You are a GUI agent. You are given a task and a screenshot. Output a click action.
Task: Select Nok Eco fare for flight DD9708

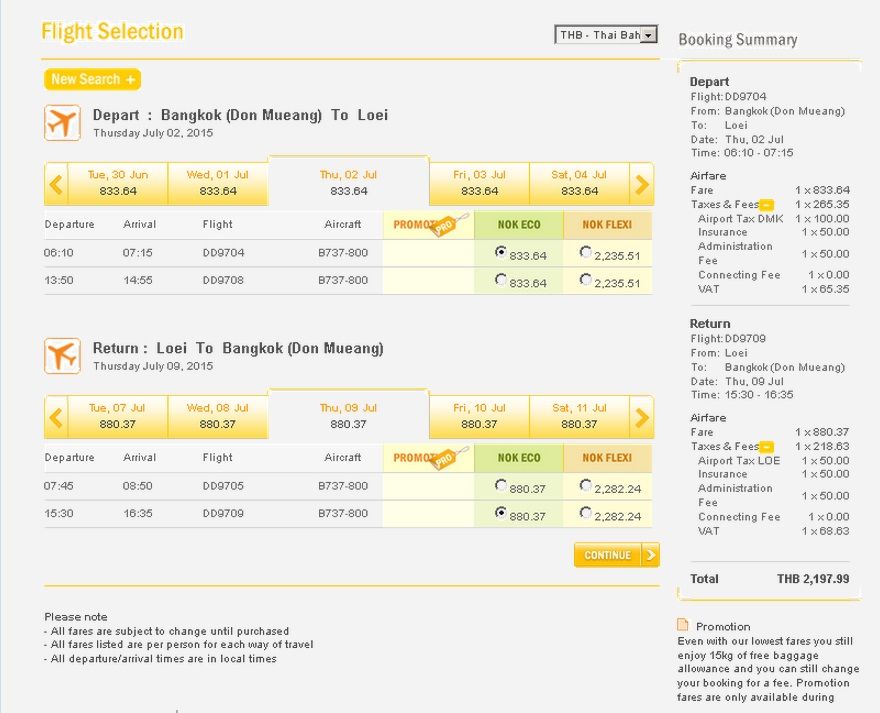[x=501, y=279]
